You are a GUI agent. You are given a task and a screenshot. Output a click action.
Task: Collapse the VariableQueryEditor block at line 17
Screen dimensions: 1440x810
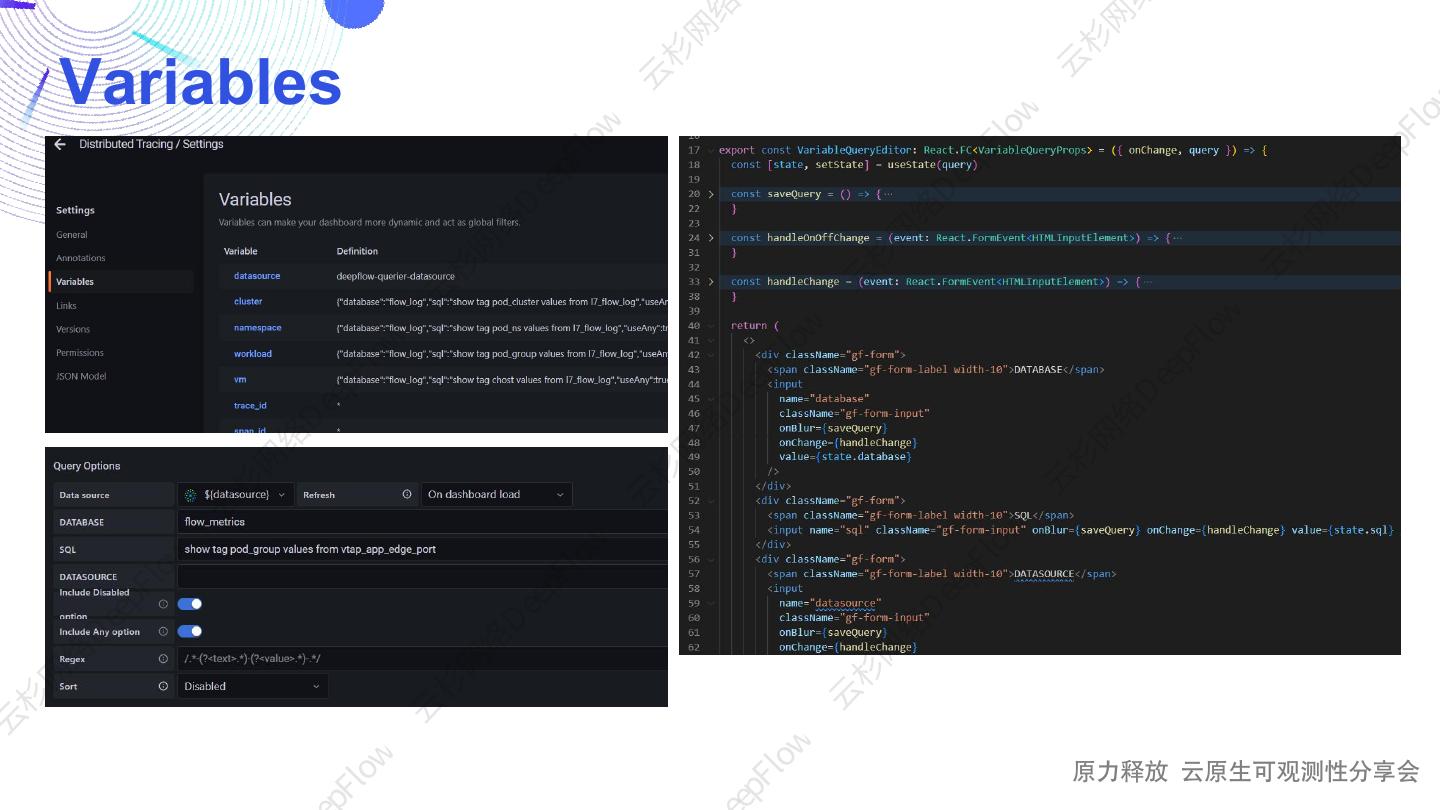click(x=711, y=150)
